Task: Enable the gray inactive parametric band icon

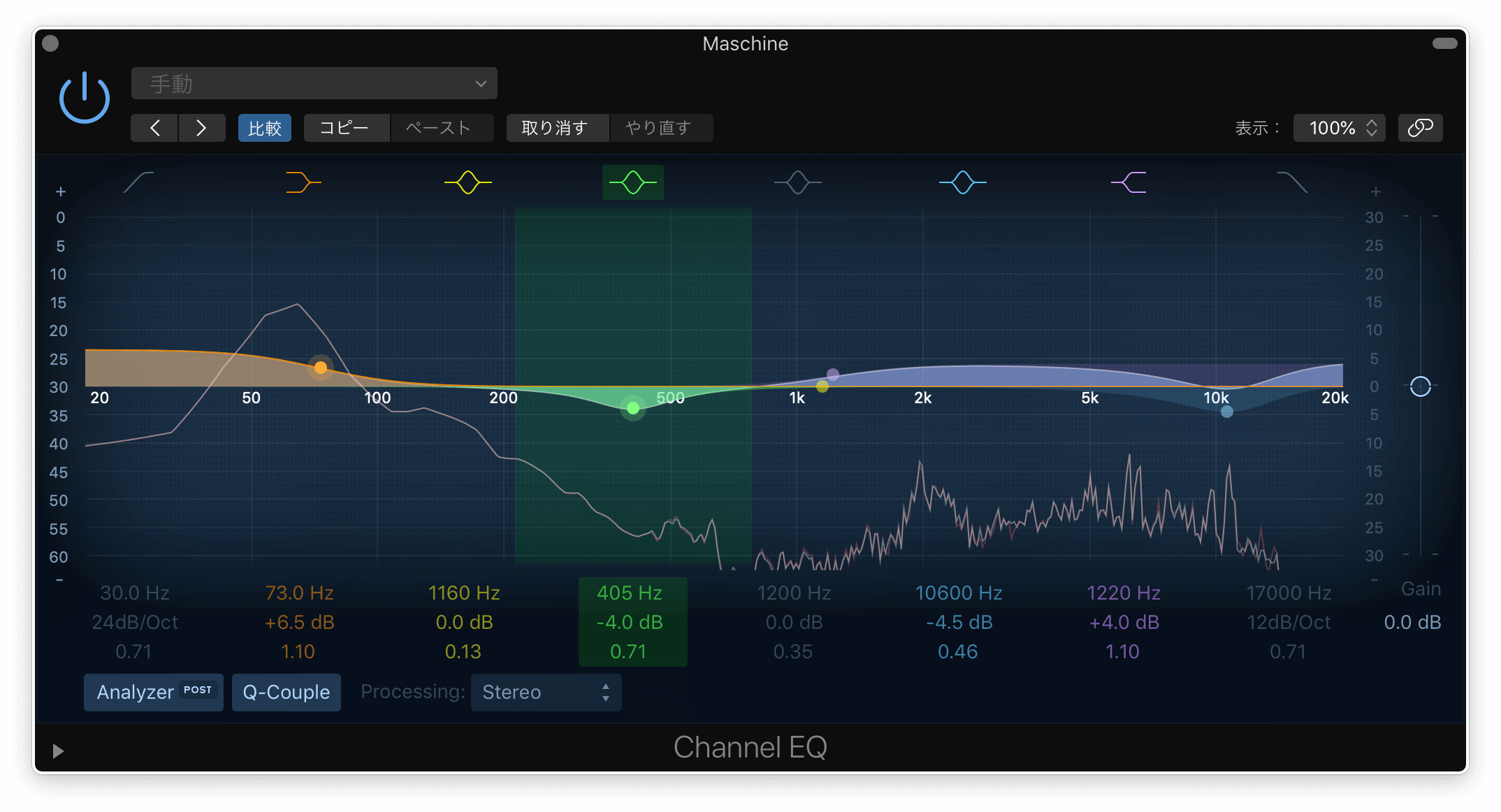Action: 798,182
